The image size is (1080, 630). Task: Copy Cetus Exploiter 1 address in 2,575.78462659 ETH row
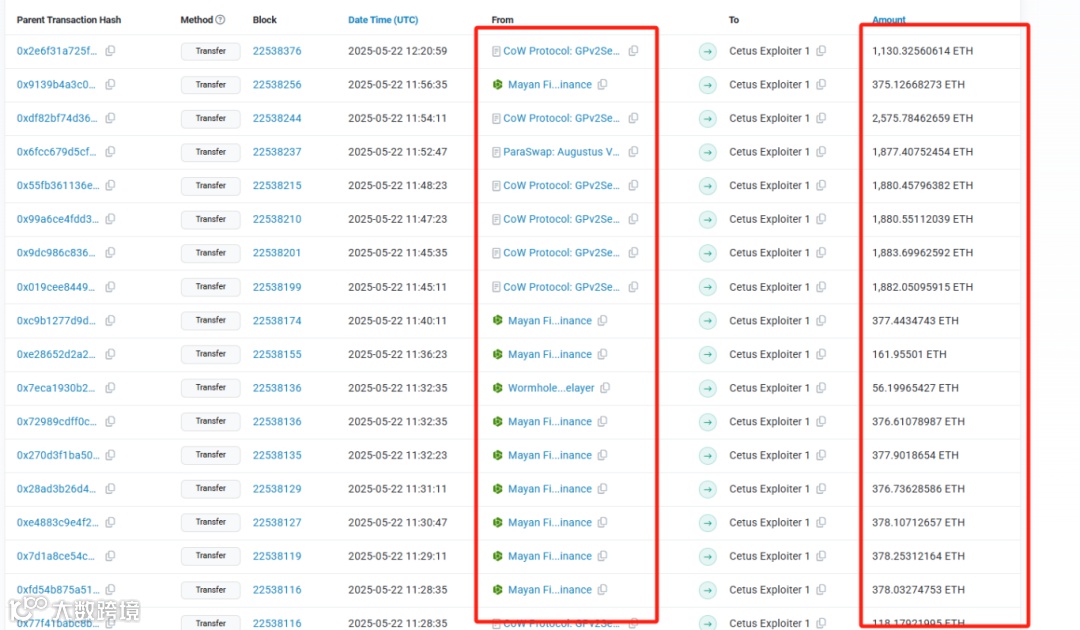coord(821,118)
